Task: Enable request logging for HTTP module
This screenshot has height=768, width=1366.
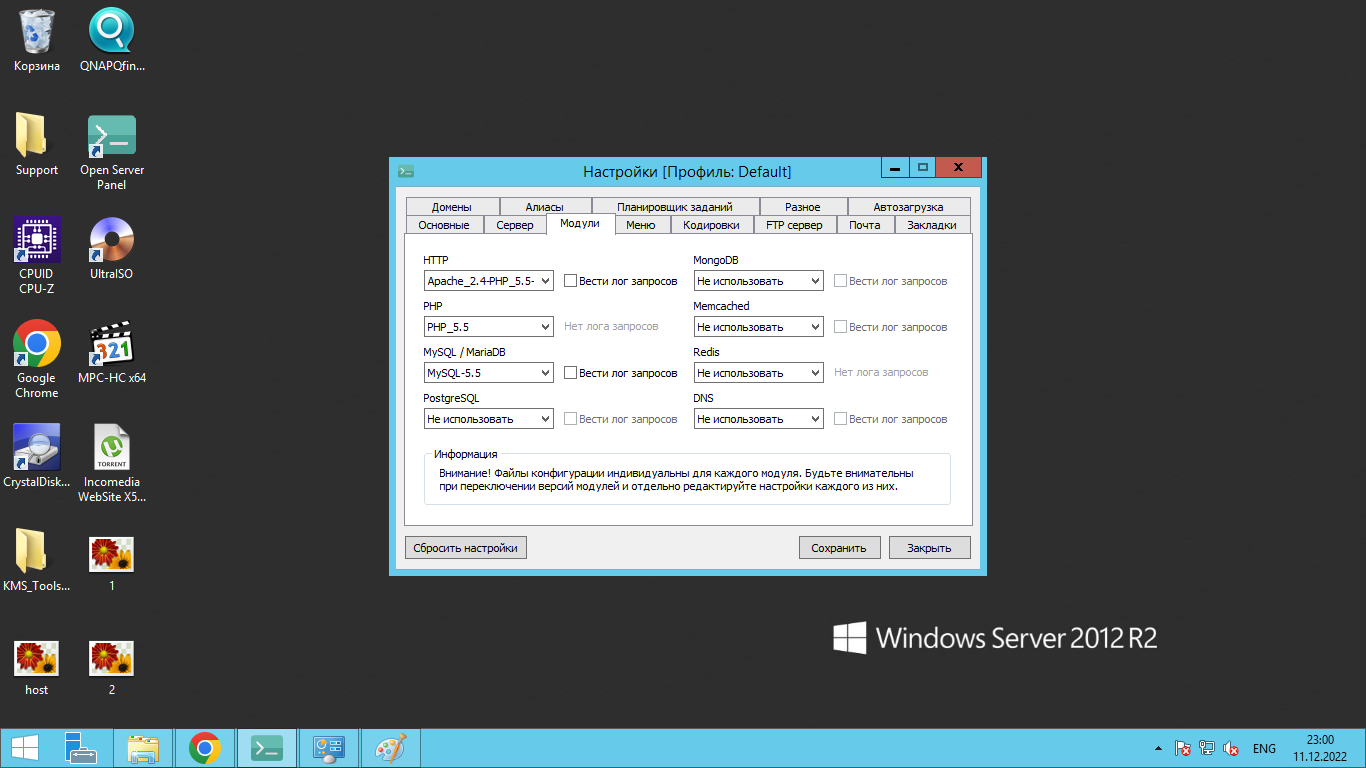Action: point(571,281)
